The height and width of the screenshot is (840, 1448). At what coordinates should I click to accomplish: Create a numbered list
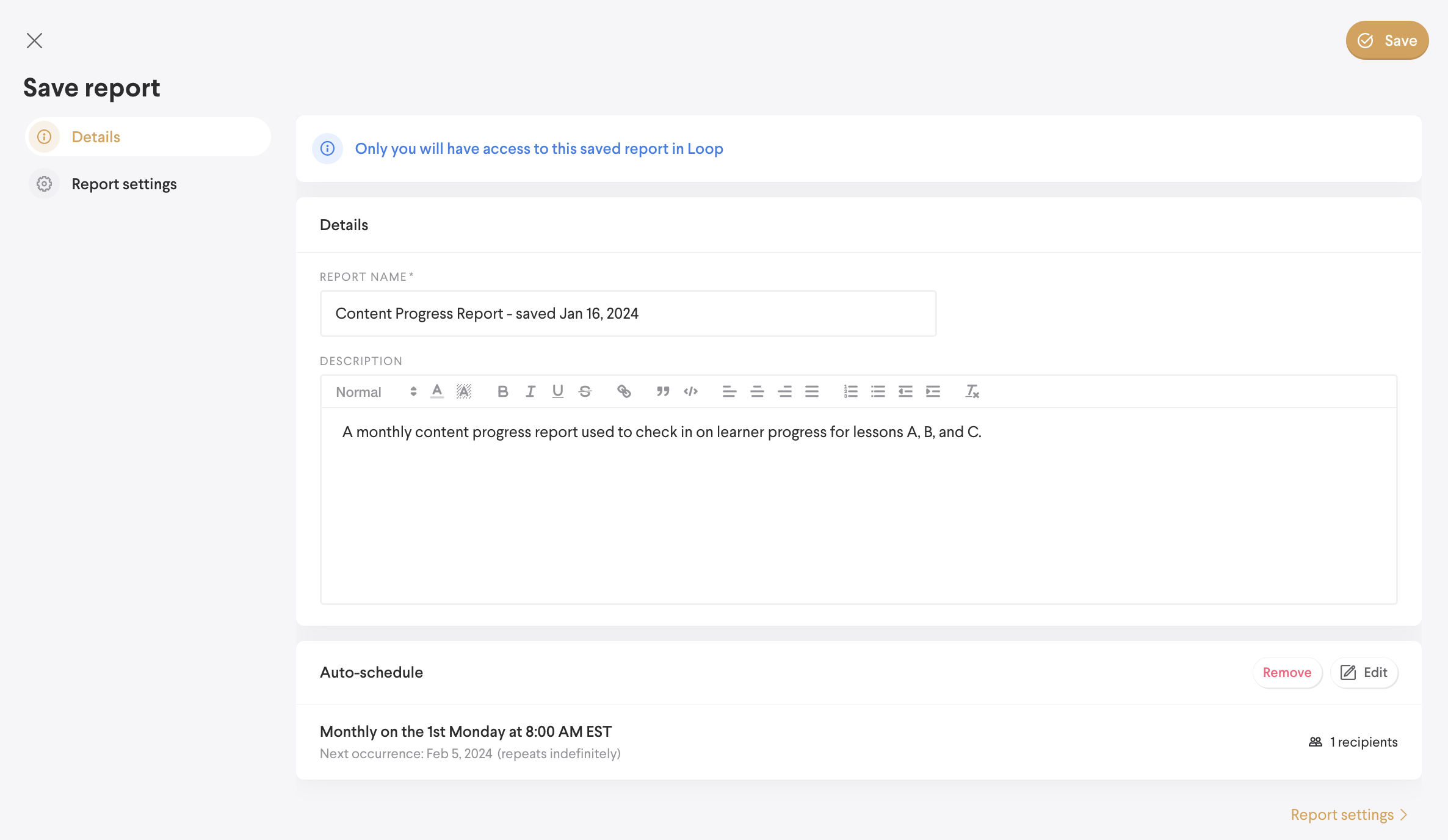click(x=850, y=391)
